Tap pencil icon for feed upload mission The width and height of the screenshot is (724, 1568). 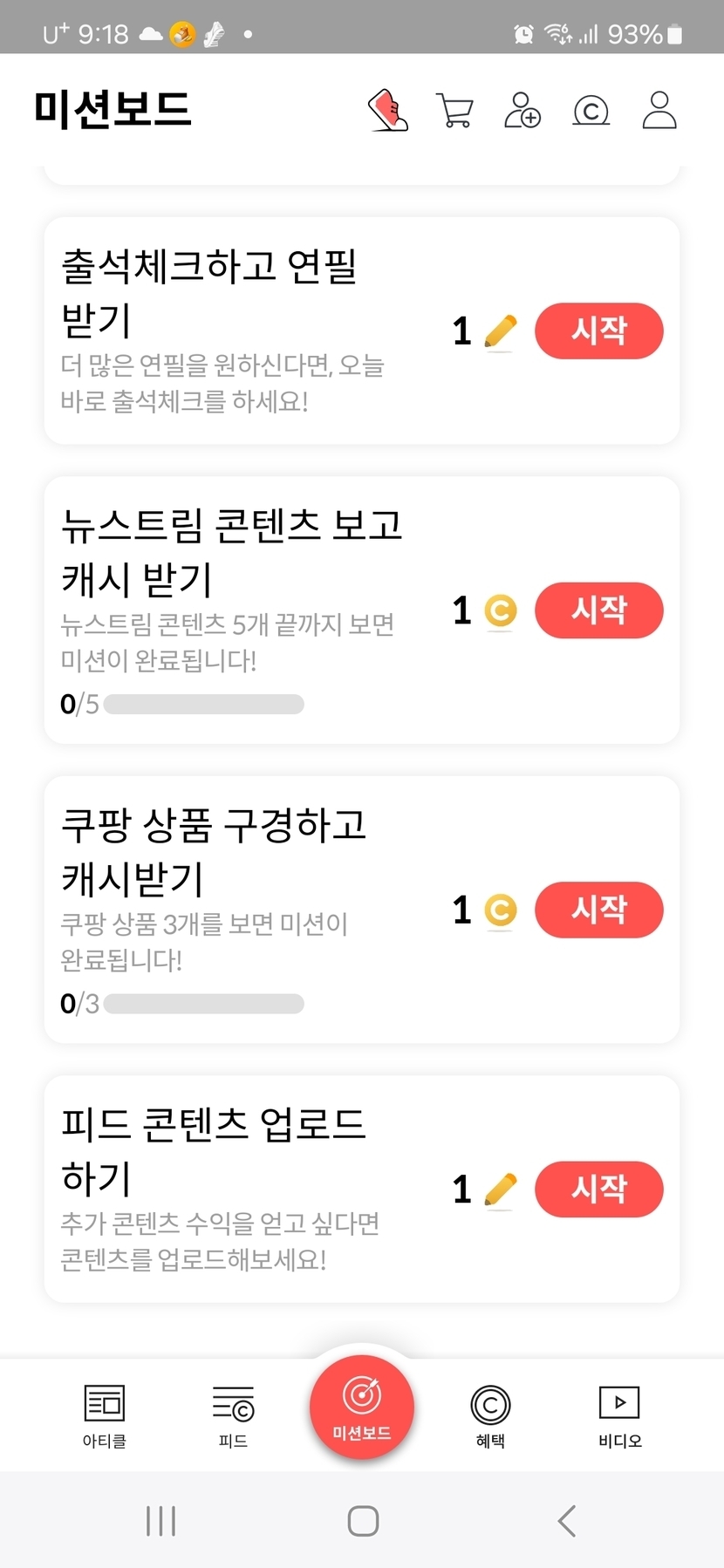click(x=500, y=1190)
